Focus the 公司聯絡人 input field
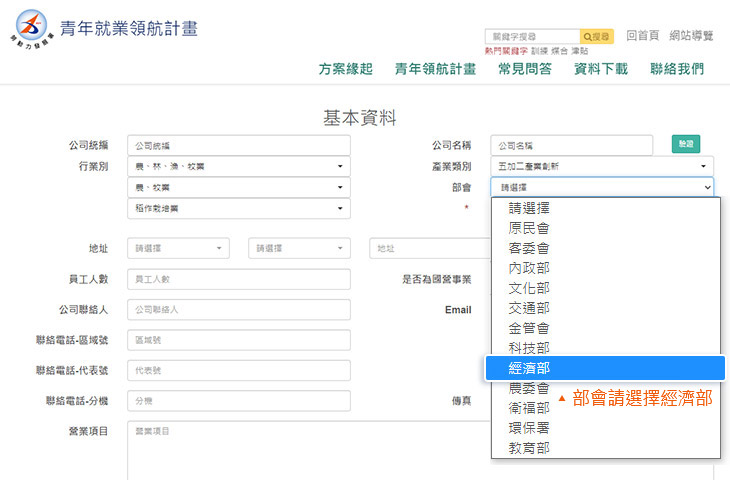Screen dimensions: 730x480 [239, 309]
